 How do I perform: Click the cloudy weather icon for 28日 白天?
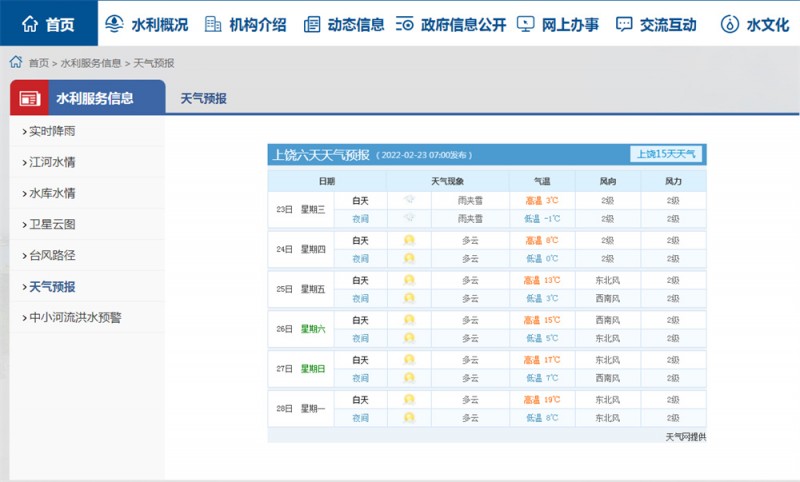(x=409, y=399)
